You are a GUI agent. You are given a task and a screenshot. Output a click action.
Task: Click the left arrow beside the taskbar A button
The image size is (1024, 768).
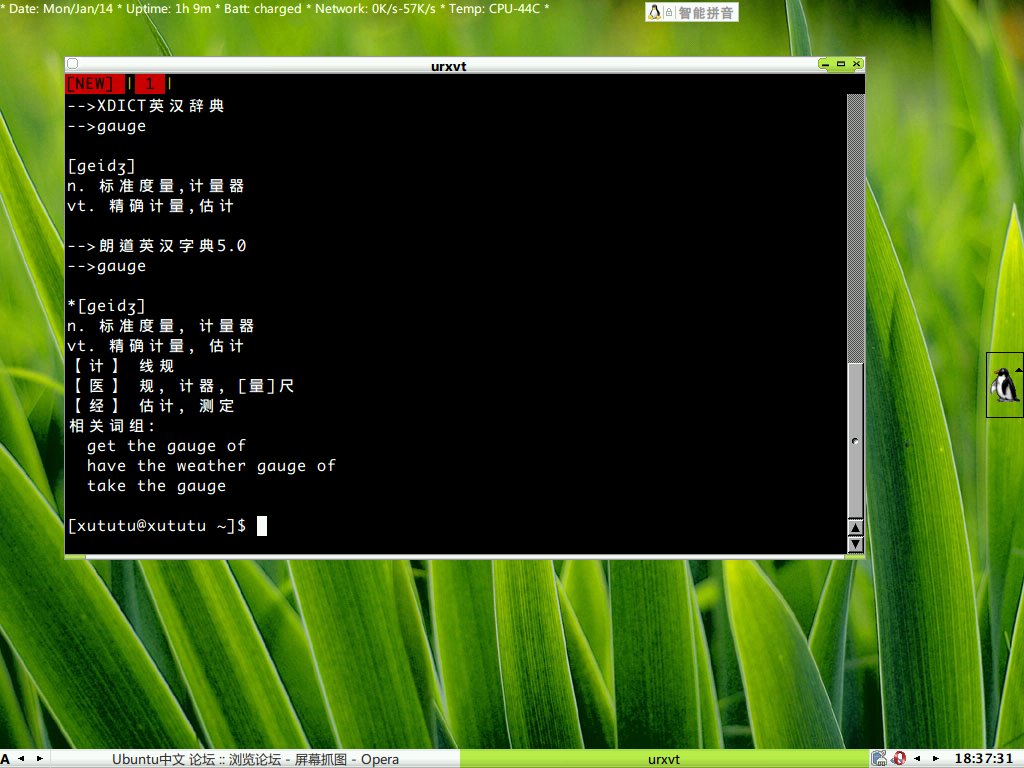21,759
